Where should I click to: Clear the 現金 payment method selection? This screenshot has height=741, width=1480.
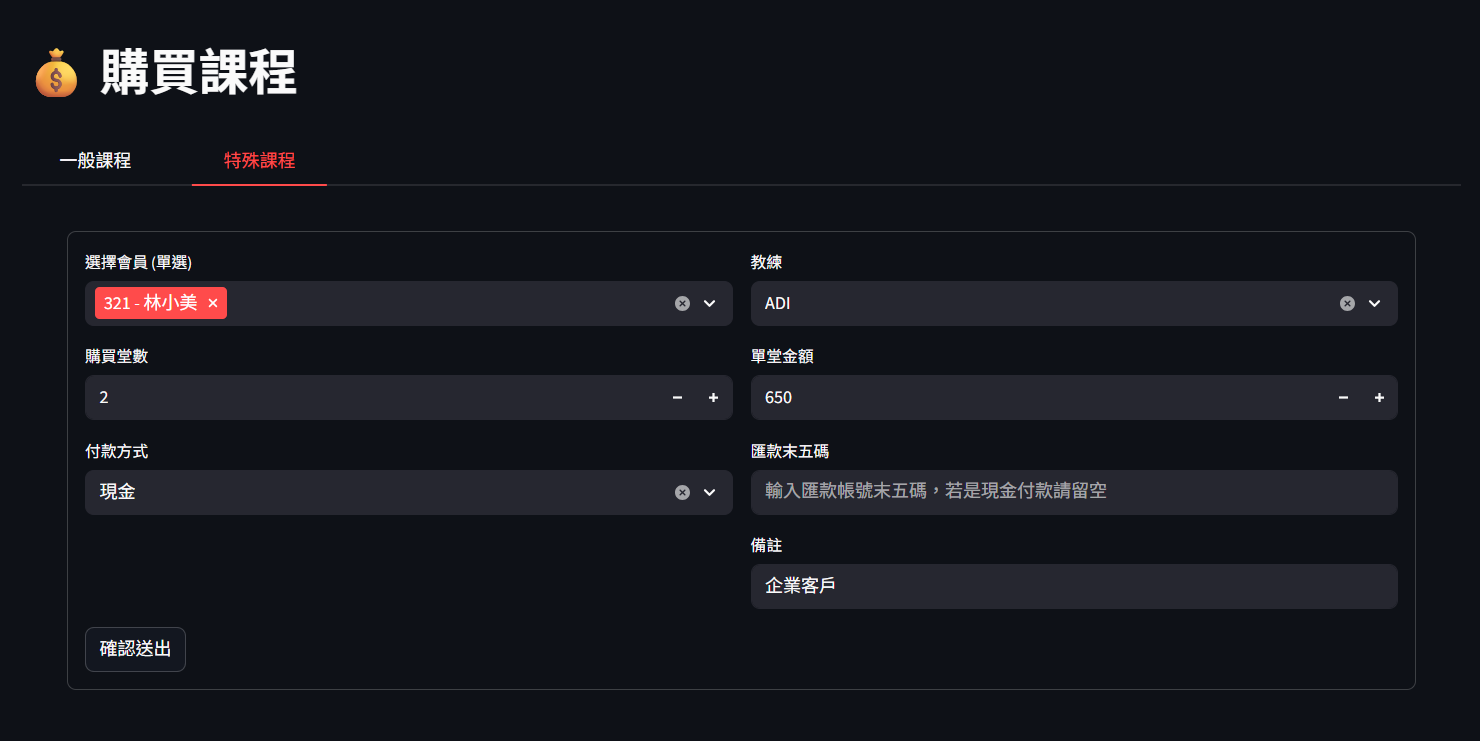[682, 492]
